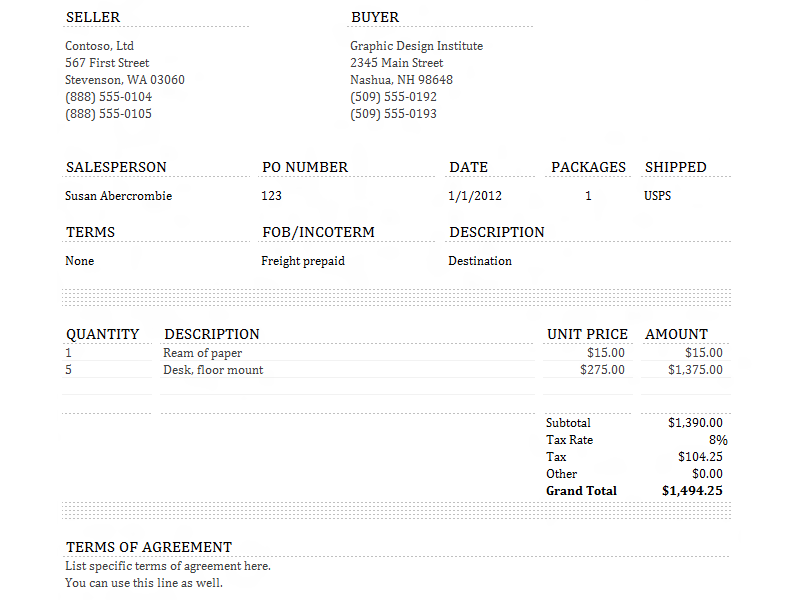Image resolution: width=800 pixels, height=600 pixels.
Task: Click the Terms value None
Action: (80, 261)
